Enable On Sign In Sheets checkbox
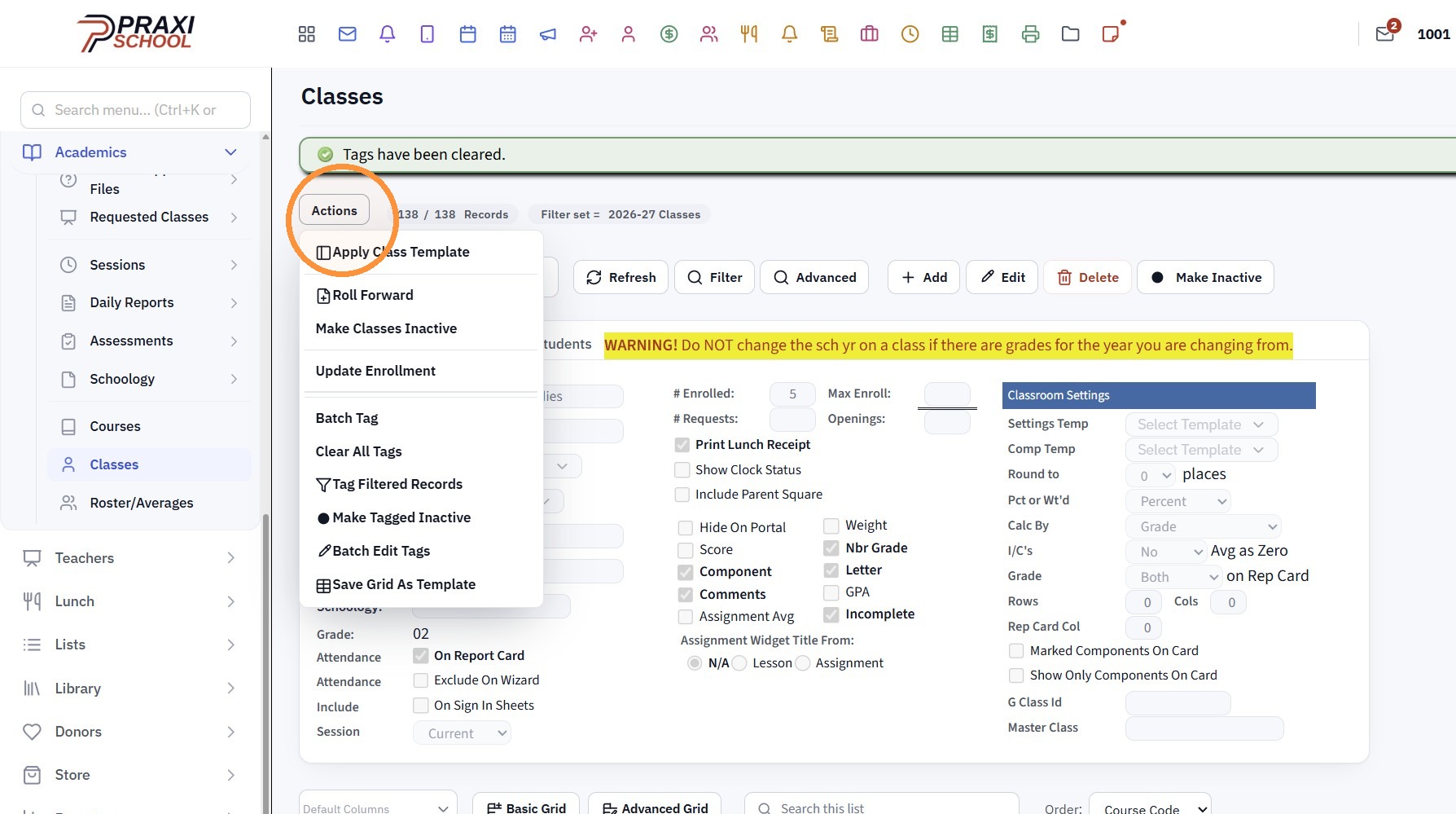 point(421,706)
